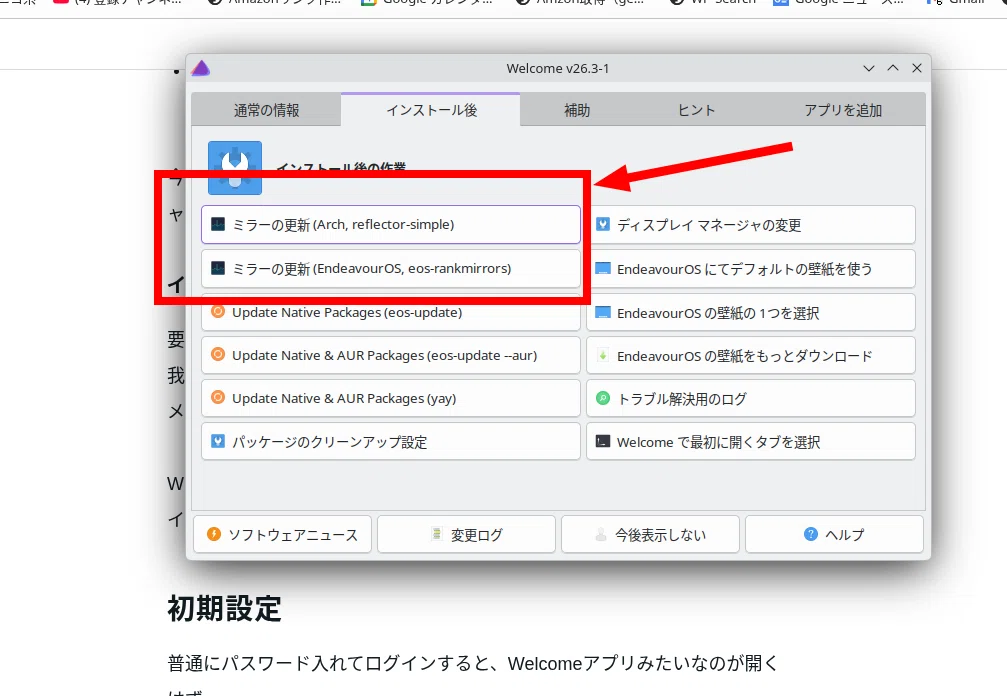This screenshot has width=1007, height=696.
Task: Click EndeavourOS にてデフォルトの壁紙を使う
Action: (751, 268)
